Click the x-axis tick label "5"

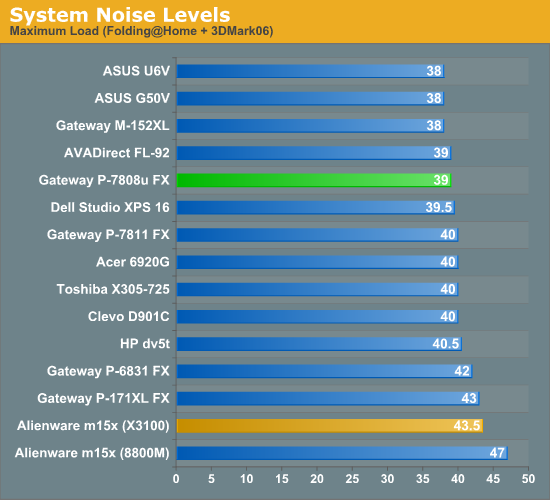click(x=211, y=479)
